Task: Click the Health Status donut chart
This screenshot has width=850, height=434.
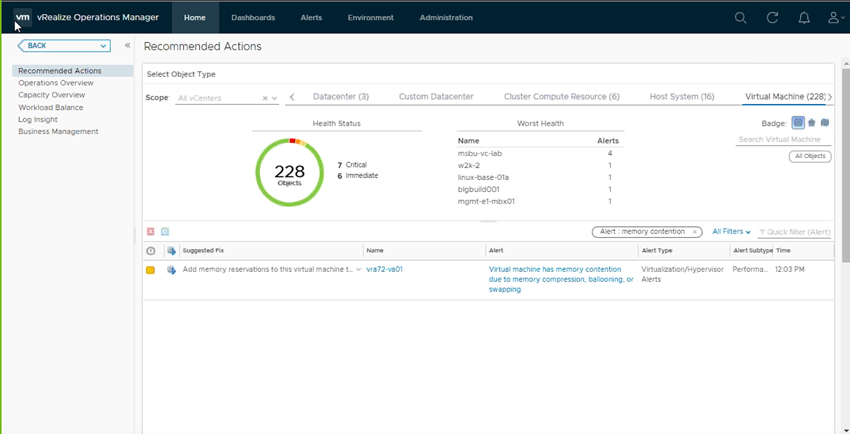Action: click(289, 172)
